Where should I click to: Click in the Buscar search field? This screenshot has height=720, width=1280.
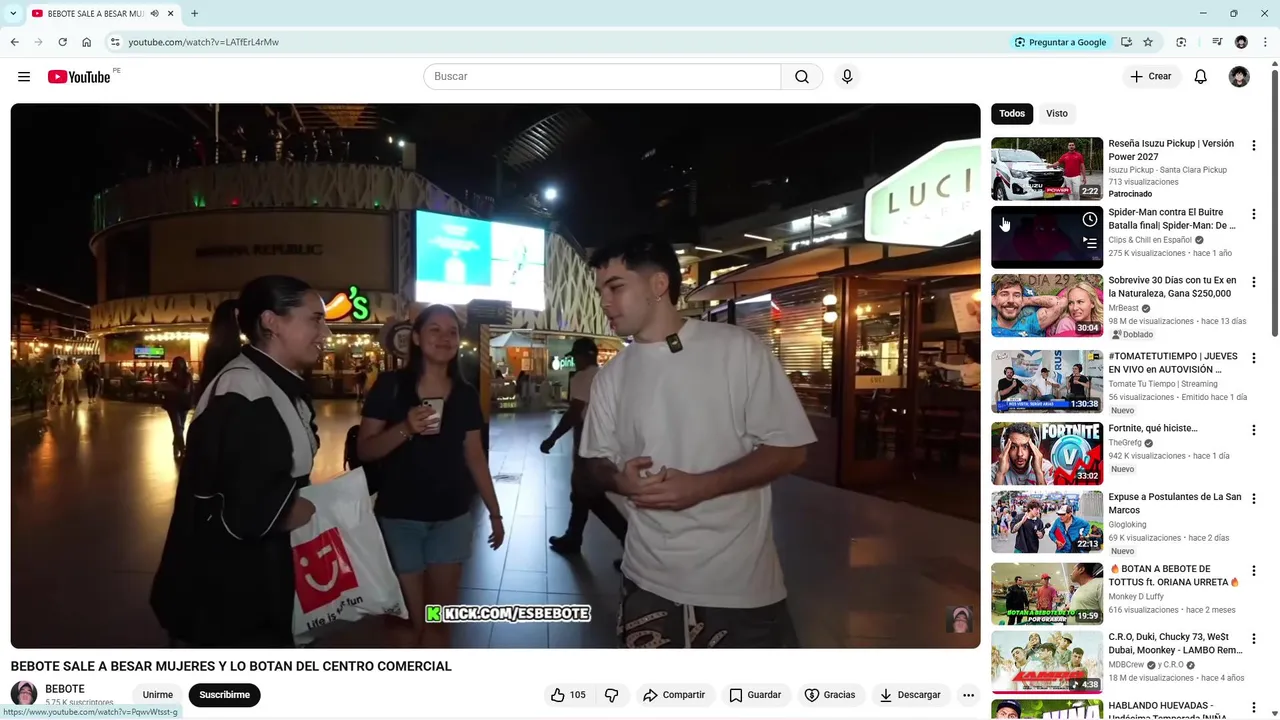(x=602, y=77)
